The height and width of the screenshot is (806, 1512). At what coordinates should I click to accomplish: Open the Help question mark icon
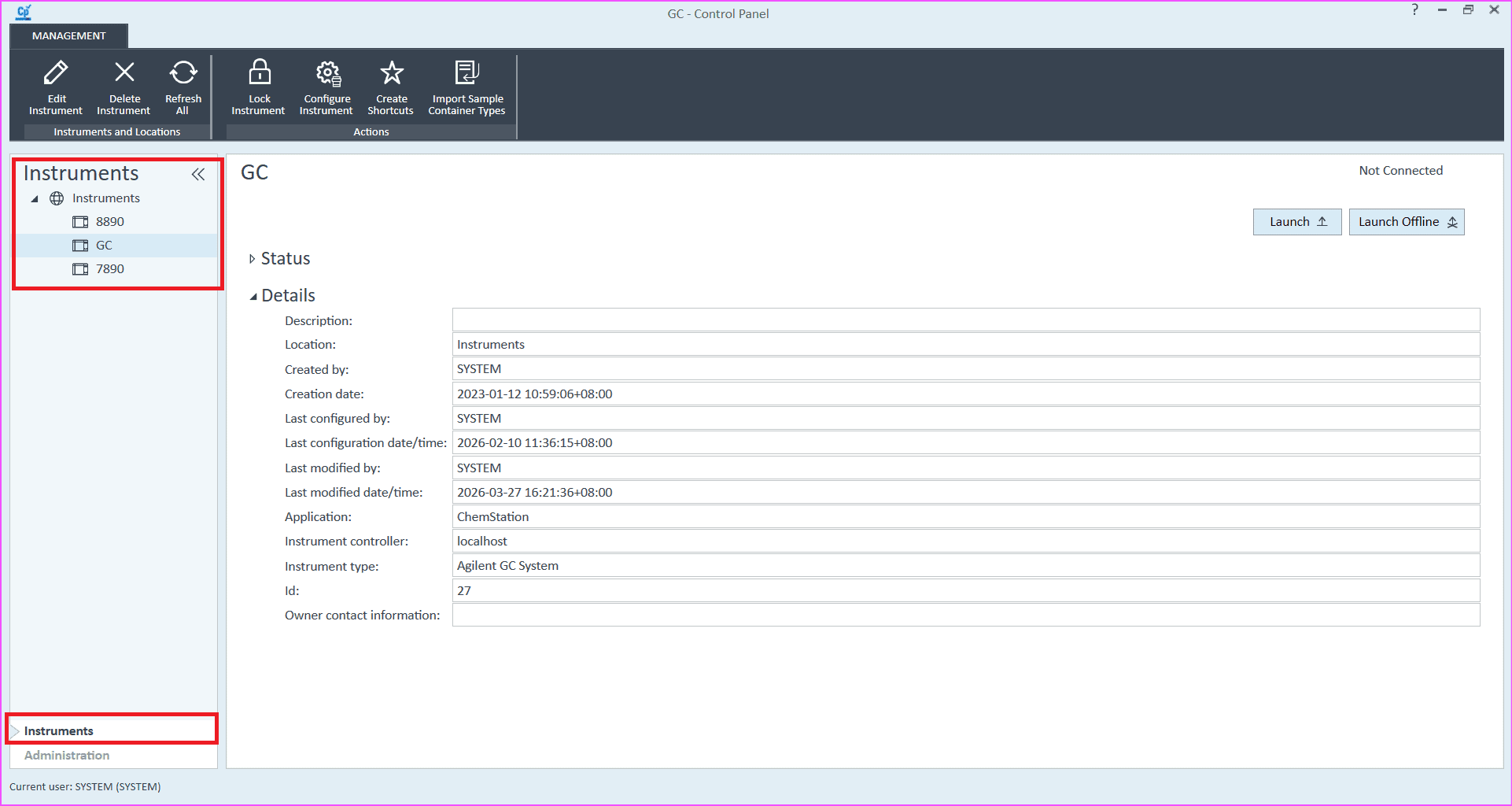click(x=1415, y=10)
